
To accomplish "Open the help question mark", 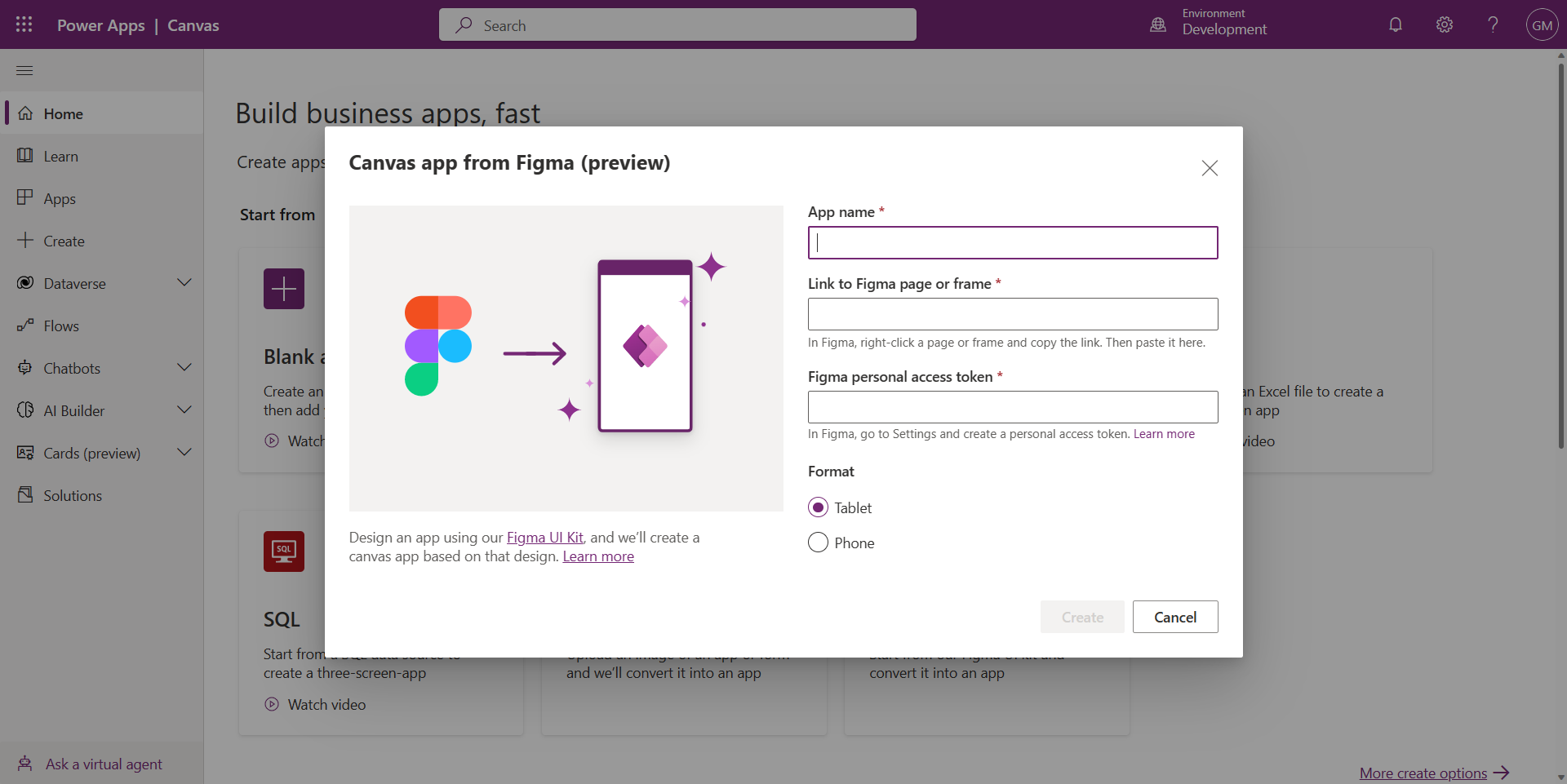I will coord(1493,24).
